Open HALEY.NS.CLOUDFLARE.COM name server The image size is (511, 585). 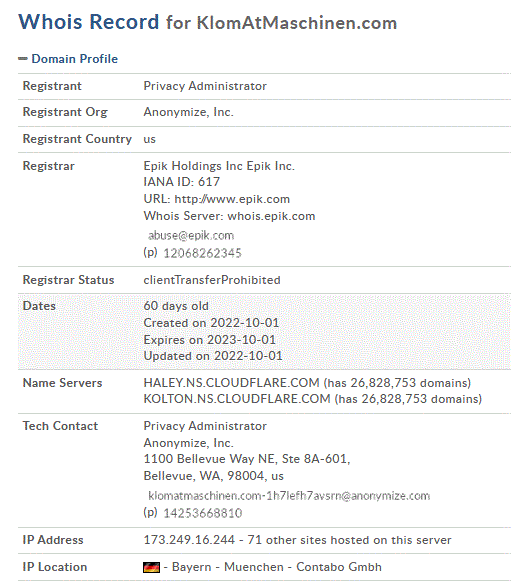[231, 383]
